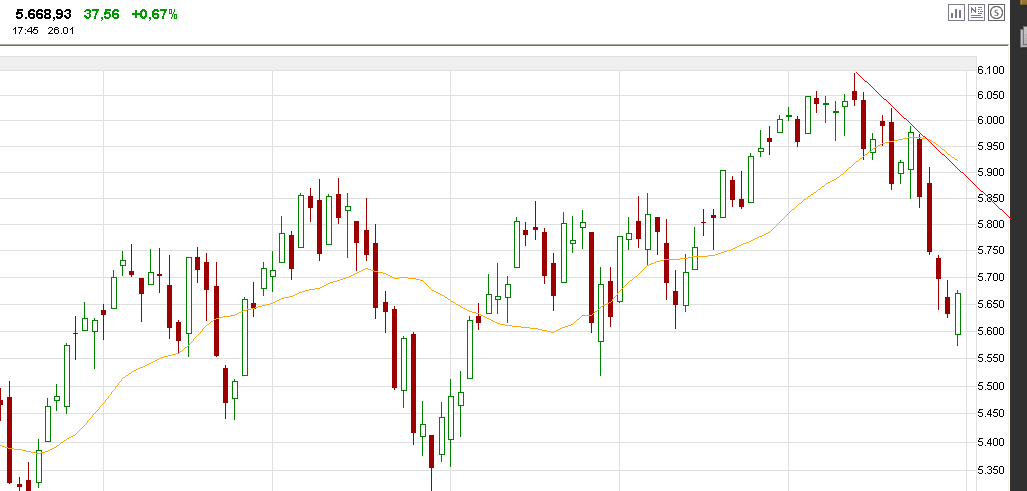Click the 5.450 price axis label
Viewport: 1027px width, 491px height.
990,414
